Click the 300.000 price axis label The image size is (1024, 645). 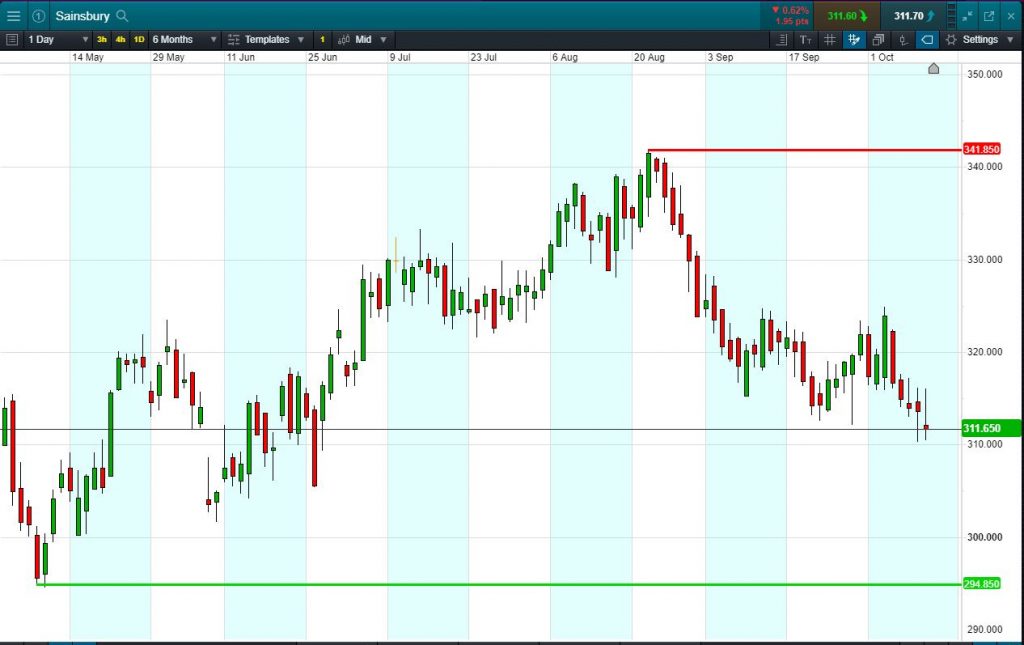[x=984, y=537]
